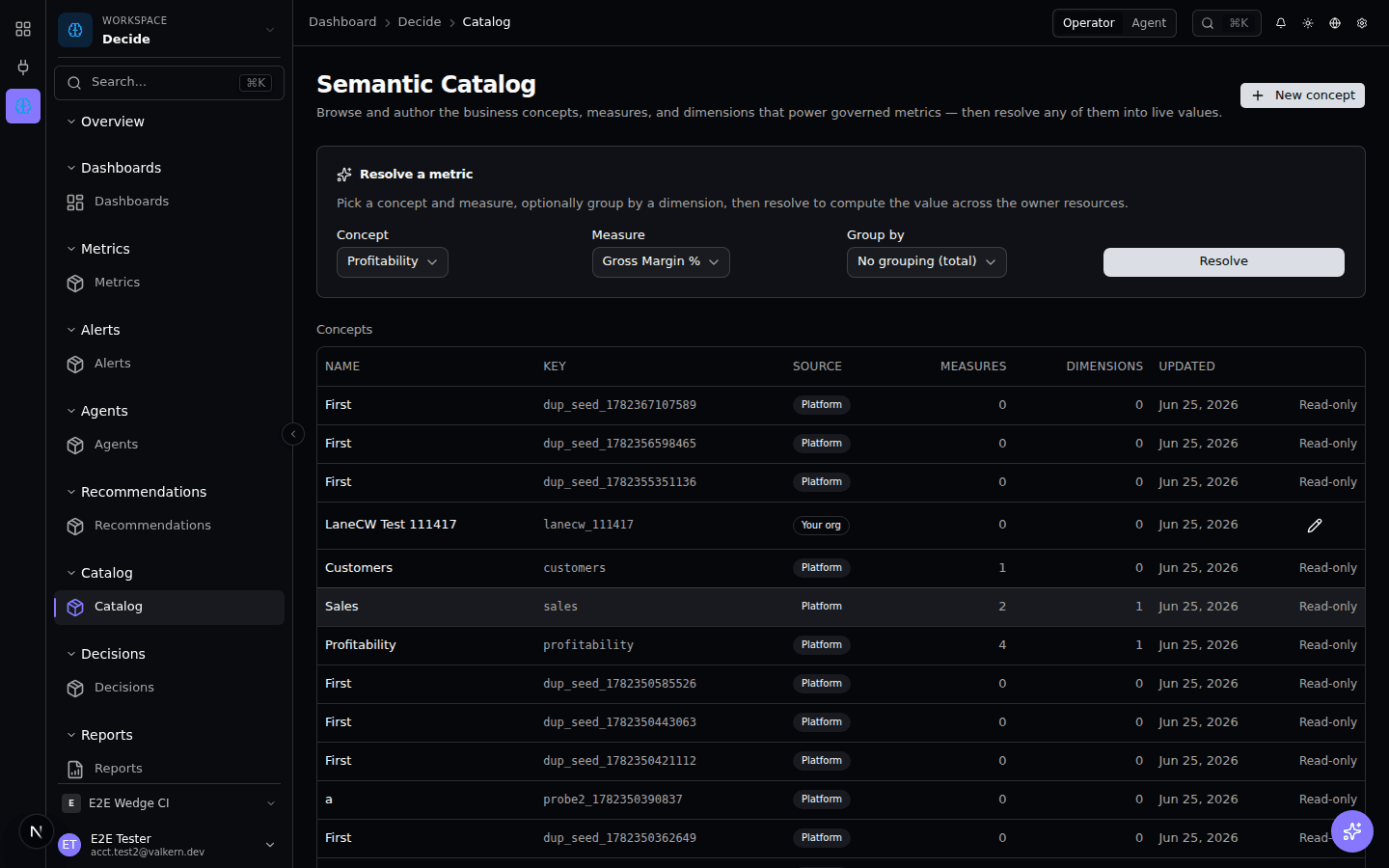
Task: Click the Resolve button
Action: (x=1224, y=262)
